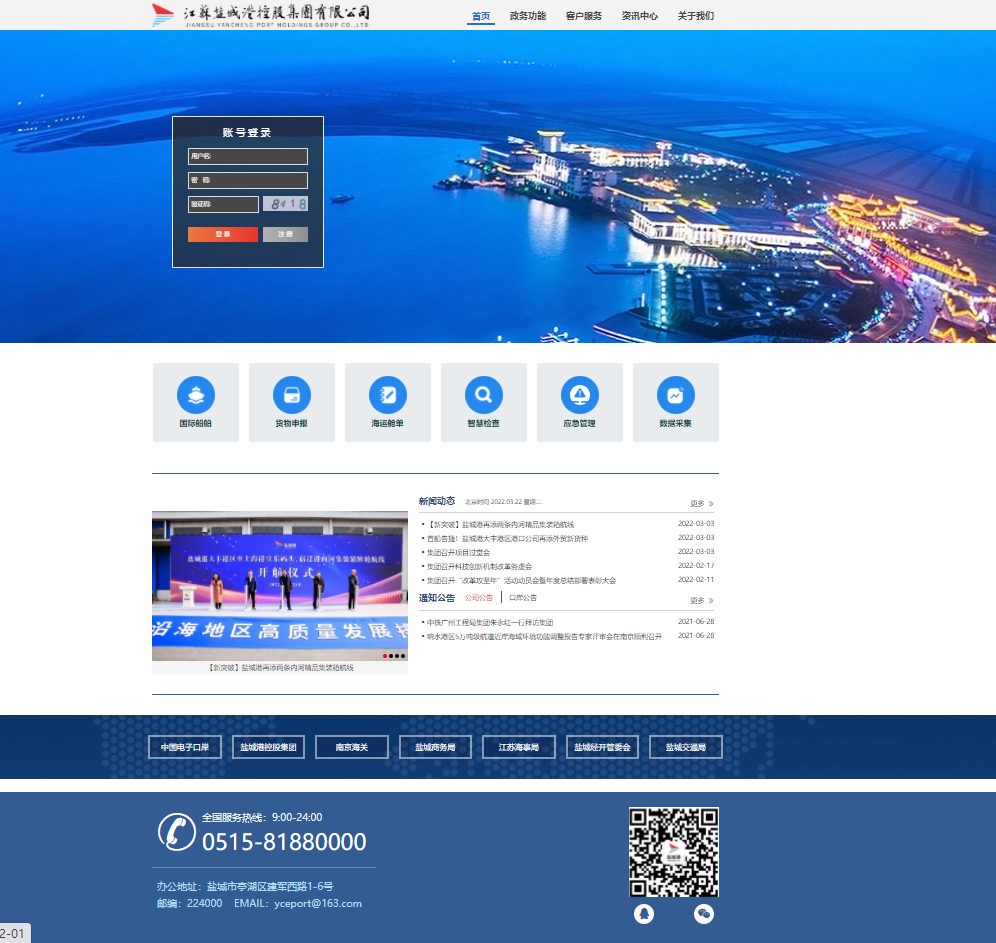Select the 智慧检查 magnifier icon
Screen dimensions: 996x943
(x=483, y=395)
